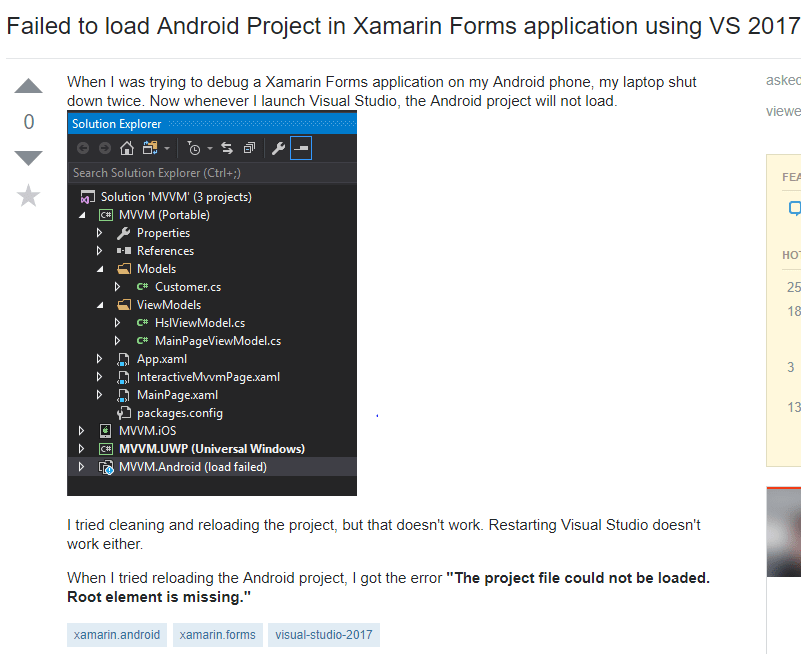The image size is (801, 654).
Task: Expand the References node
Action: click(100, 251)
